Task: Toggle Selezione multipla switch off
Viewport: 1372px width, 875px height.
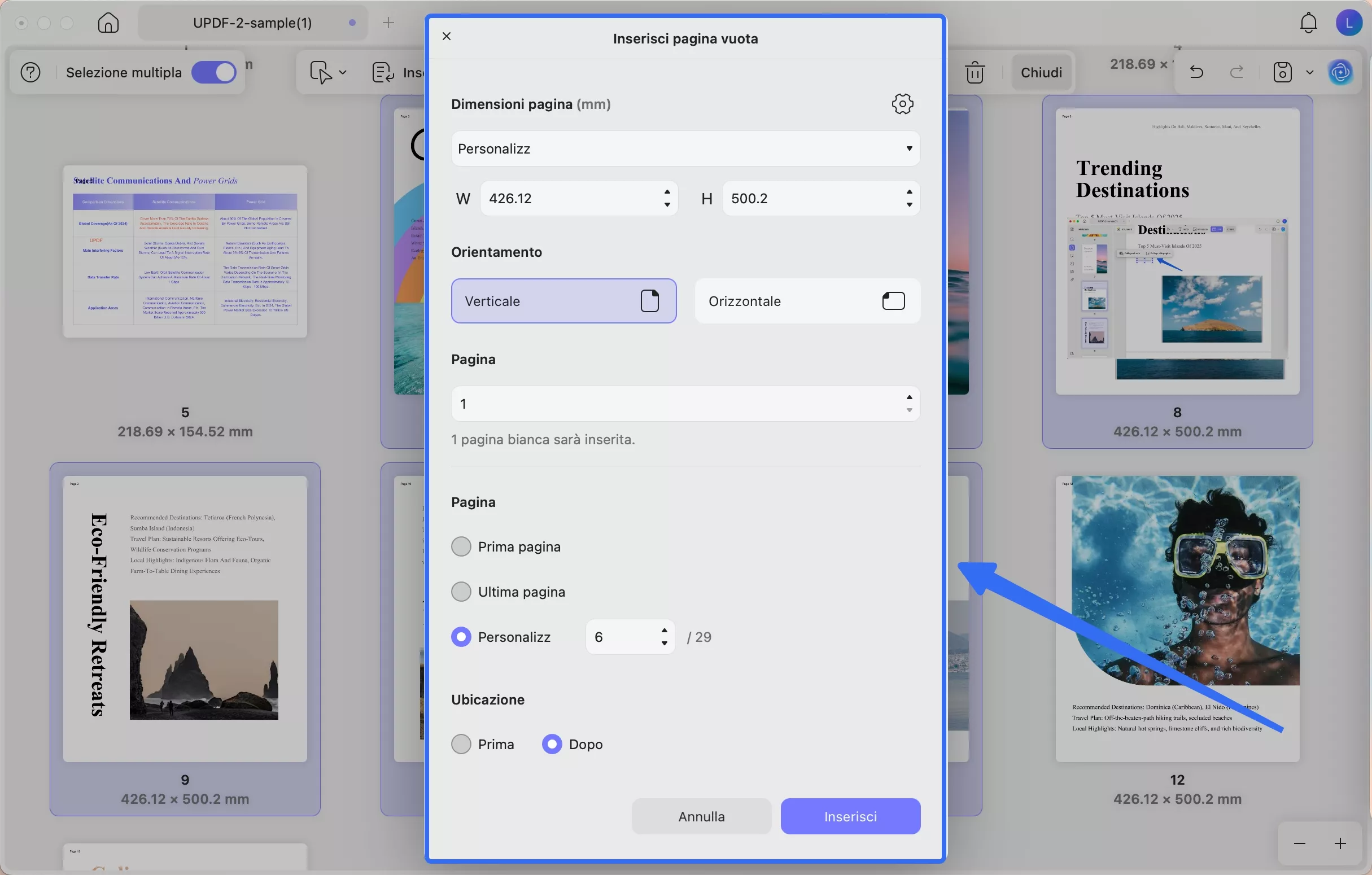Action: (x=213, y=72)
